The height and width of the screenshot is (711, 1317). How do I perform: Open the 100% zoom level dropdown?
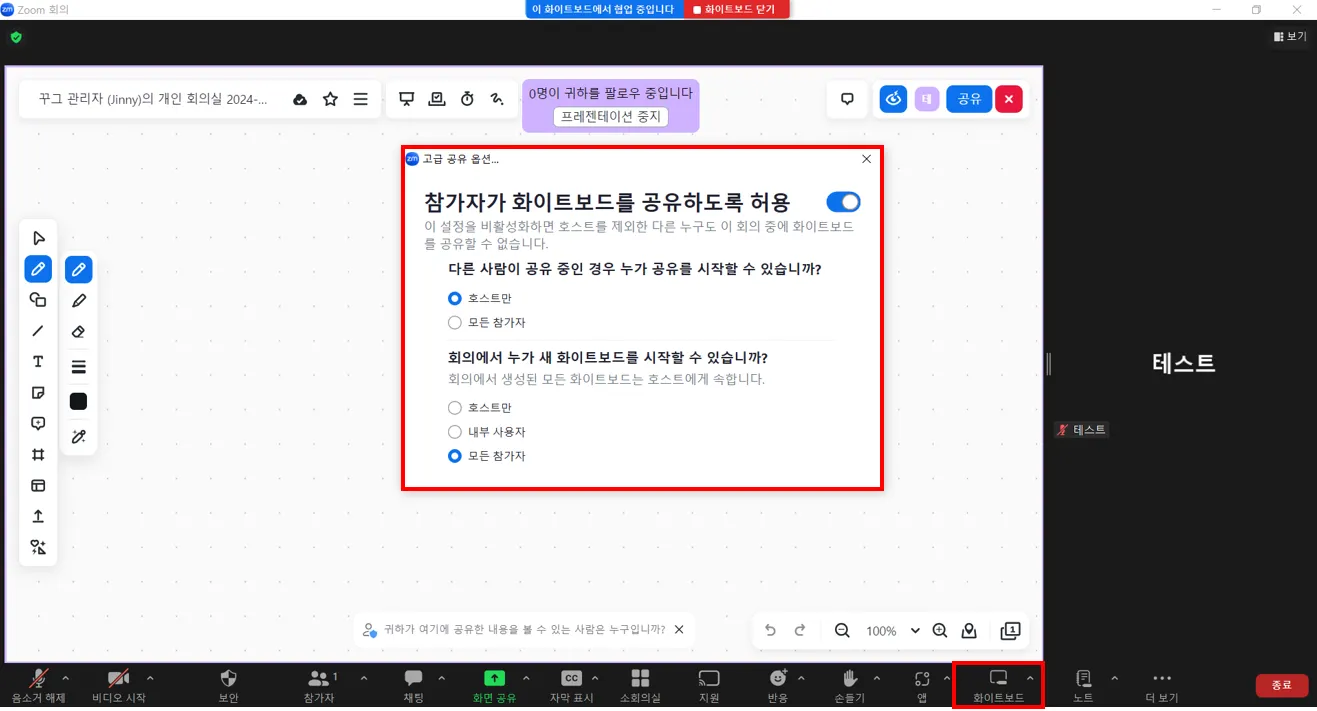point(893,631)
